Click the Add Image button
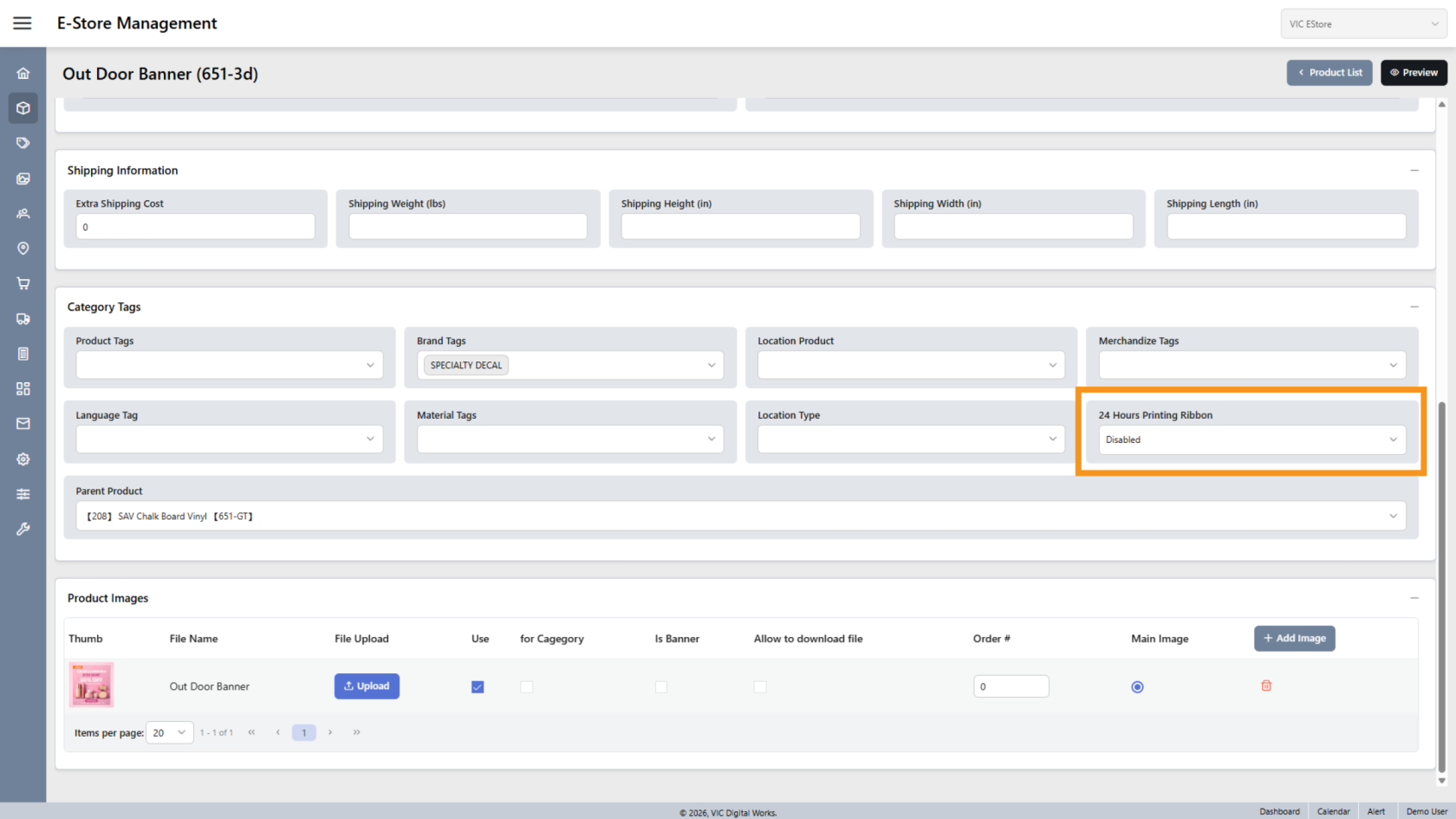The image size is (1456, 819). [1294, 639]
